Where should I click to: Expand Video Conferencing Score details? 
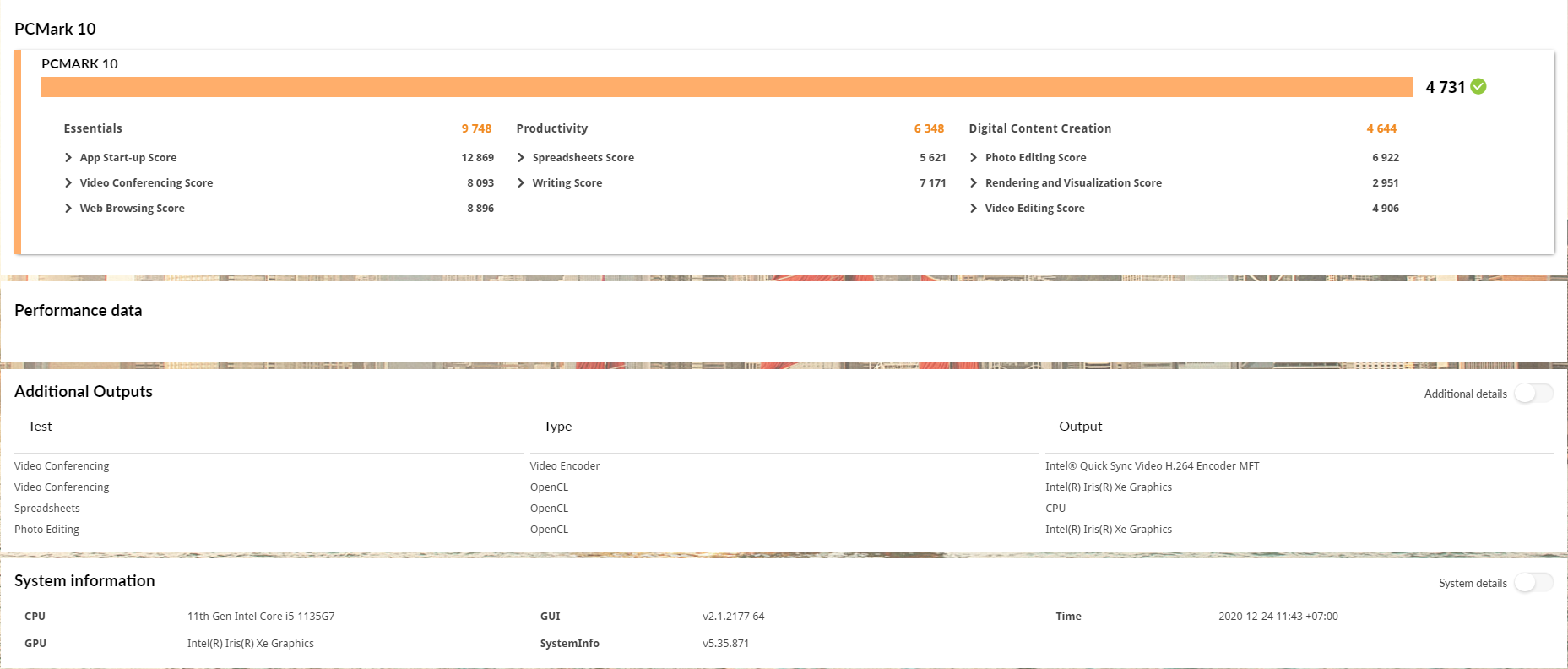68,183
